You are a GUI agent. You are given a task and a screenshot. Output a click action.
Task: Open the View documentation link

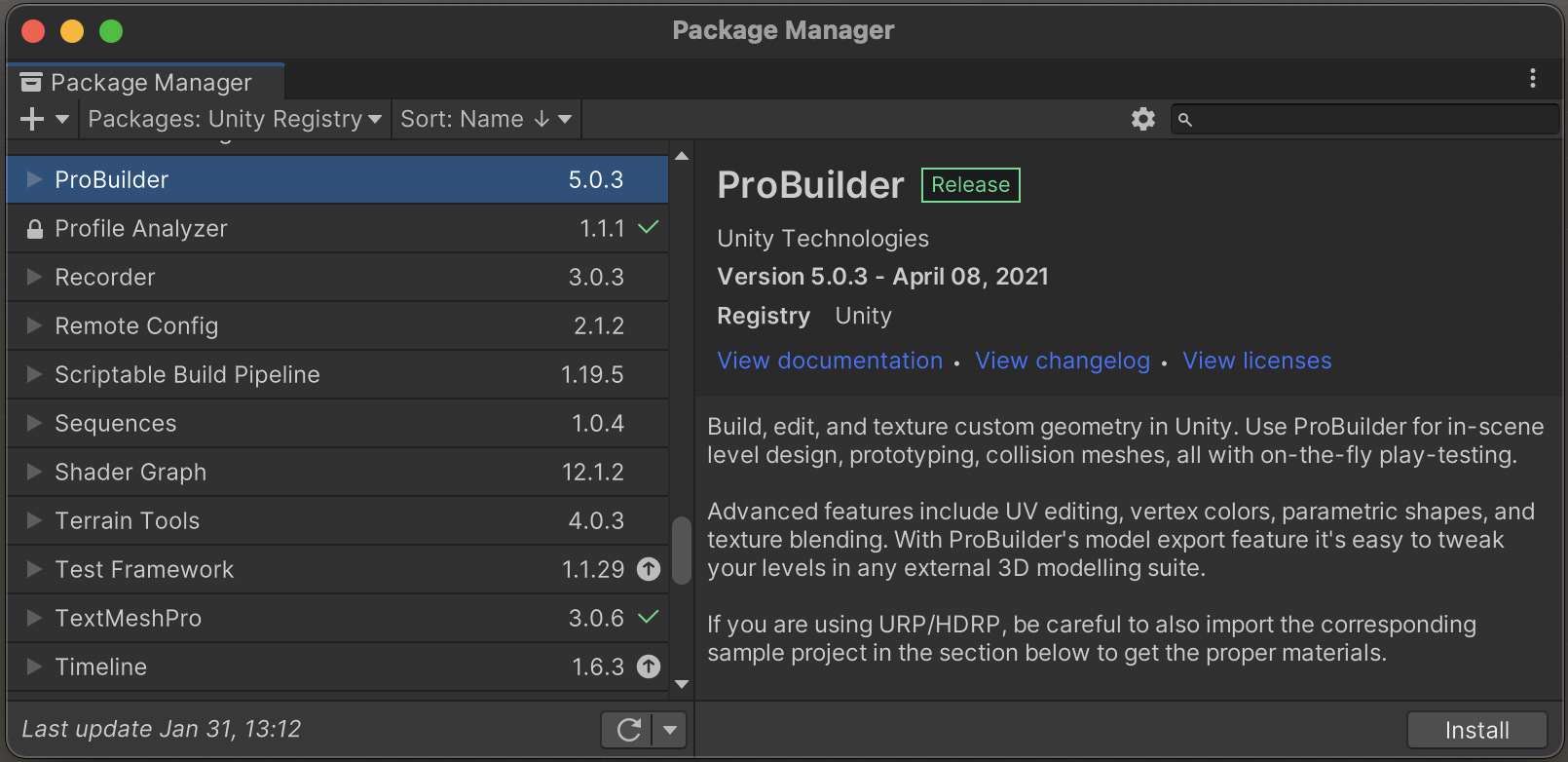(830, 361)
